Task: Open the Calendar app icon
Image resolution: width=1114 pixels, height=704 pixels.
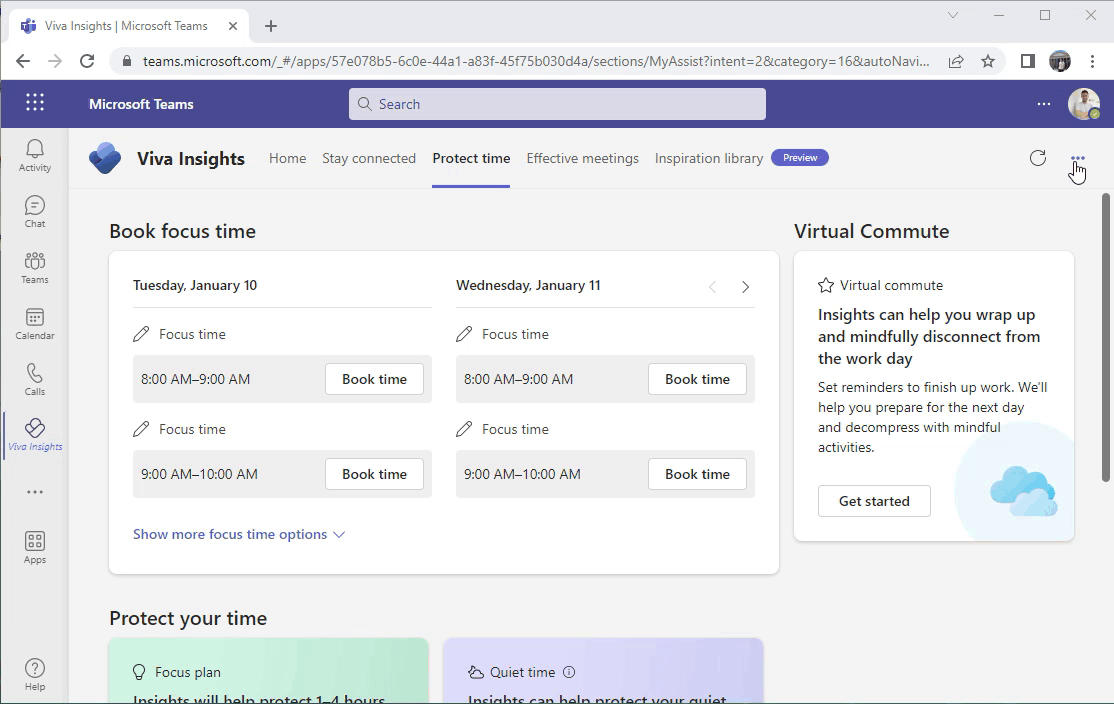Action: pyautogui.click(x=35, y=323)
